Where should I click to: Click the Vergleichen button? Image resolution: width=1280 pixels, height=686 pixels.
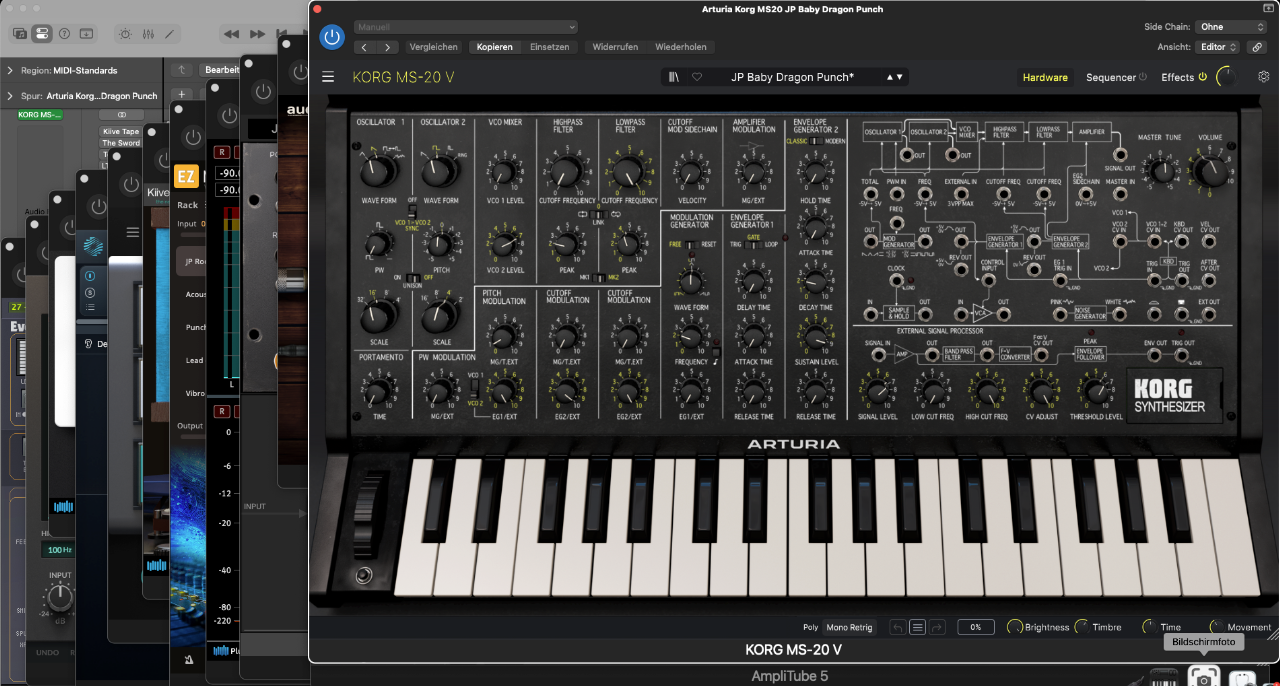point(434,47)
